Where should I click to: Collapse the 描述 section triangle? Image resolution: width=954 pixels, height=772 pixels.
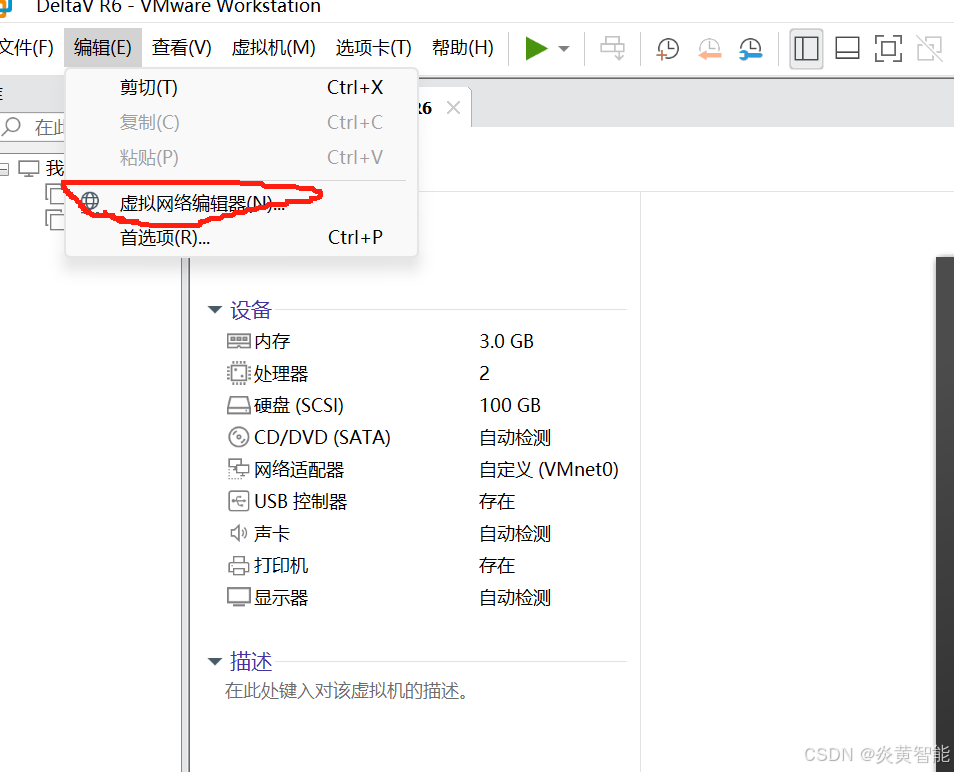(214, 661)
